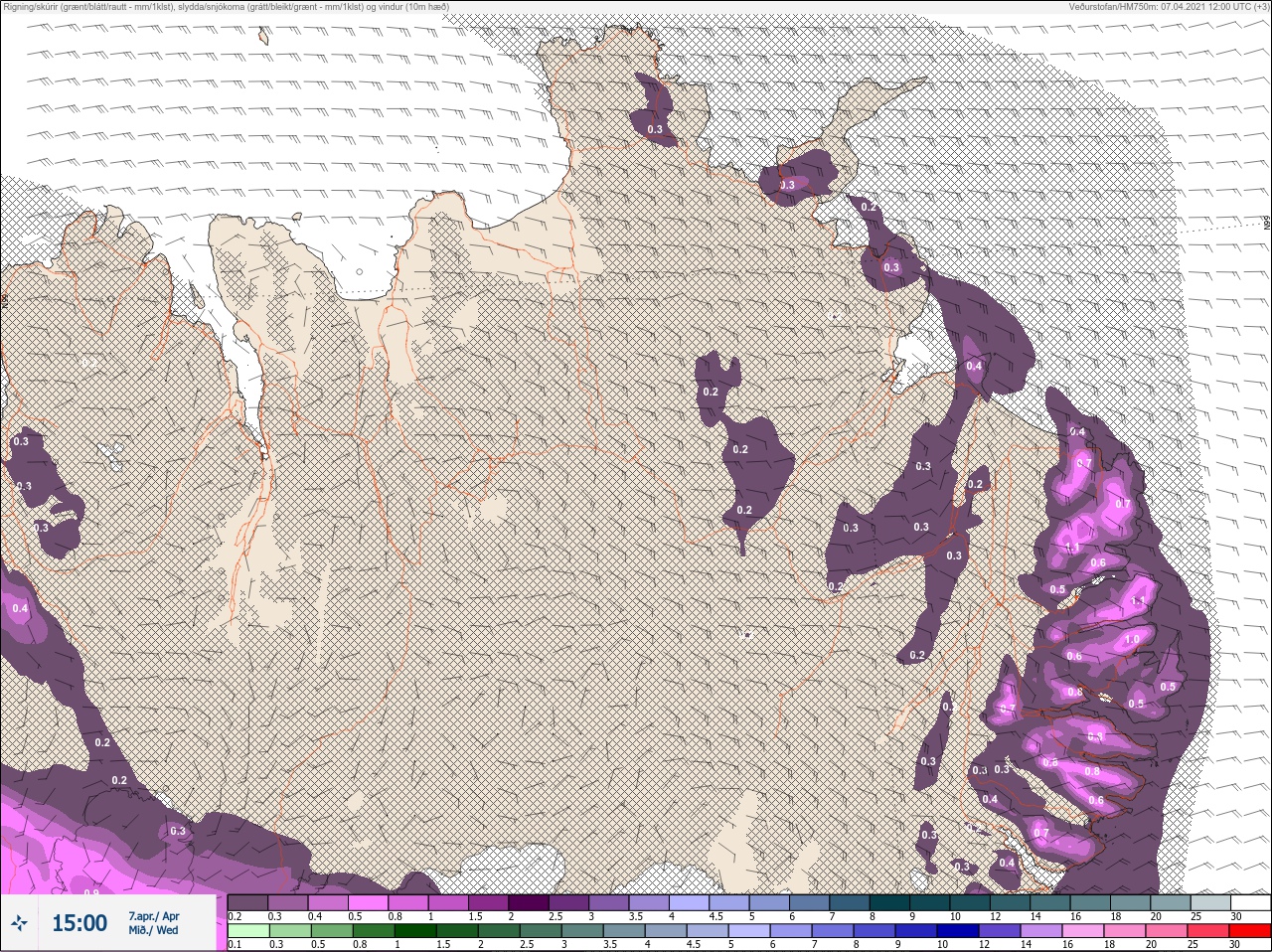Click the '0.2' label starting the upper legend
The height and width of the screenshot is (952, 1272).
pos(235,916)
